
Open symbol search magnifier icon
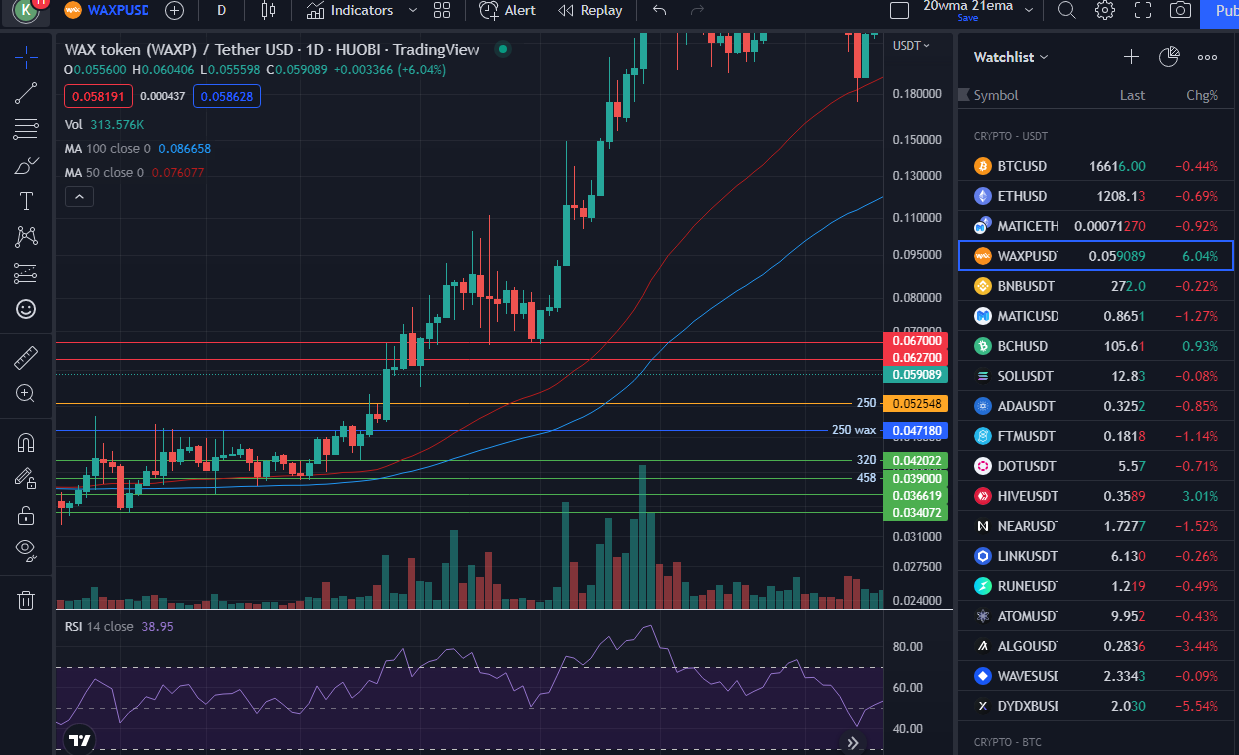1067,10
